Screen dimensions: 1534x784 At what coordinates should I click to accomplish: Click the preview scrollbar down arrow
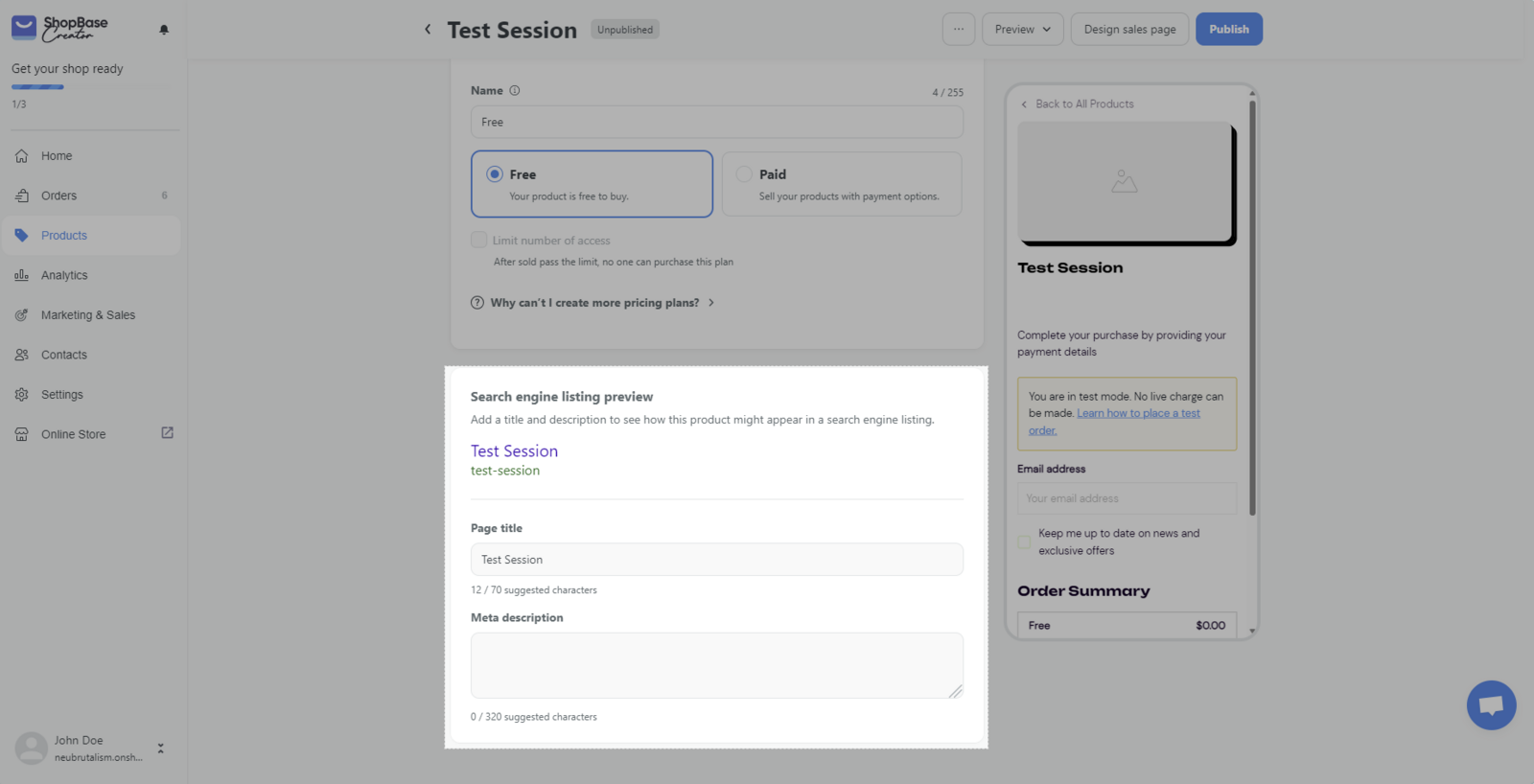point(1252,631)
